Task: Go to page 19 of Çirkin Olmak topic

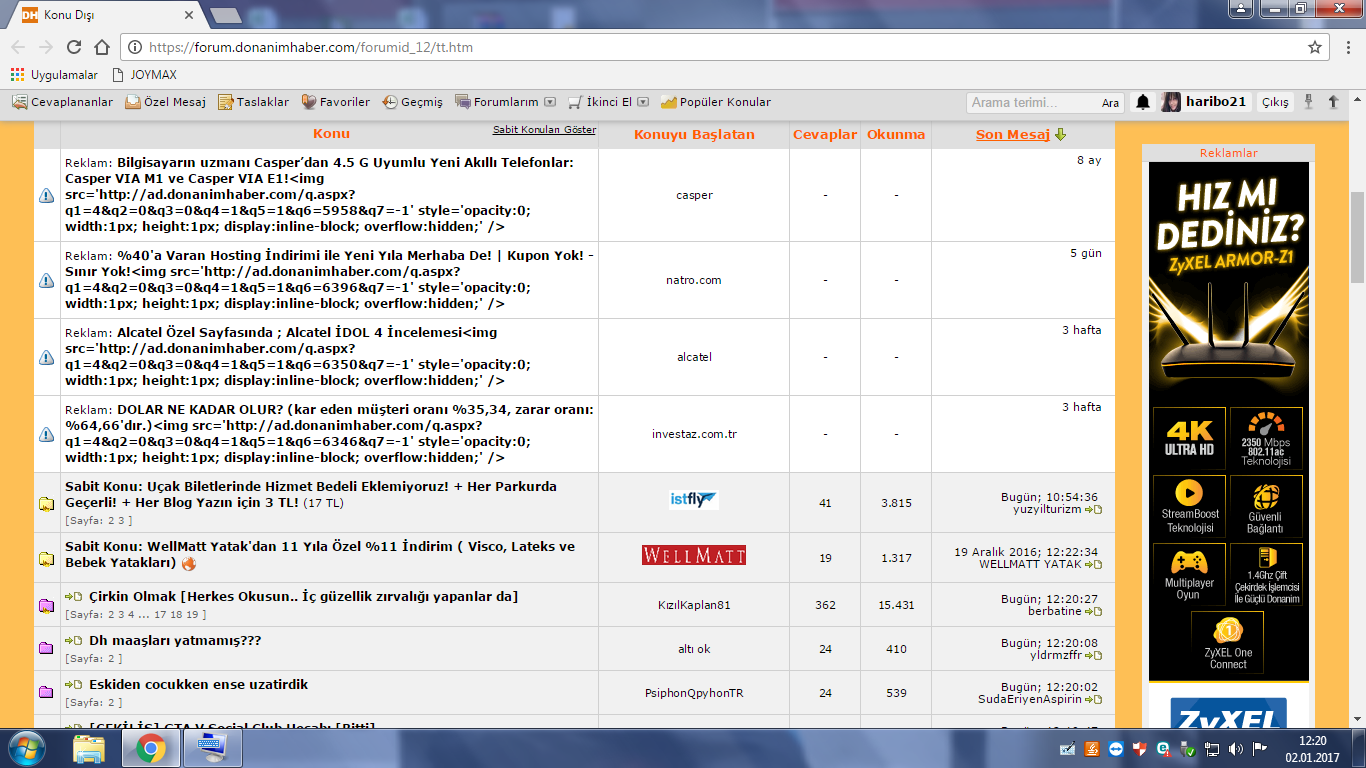Action: 192,616
